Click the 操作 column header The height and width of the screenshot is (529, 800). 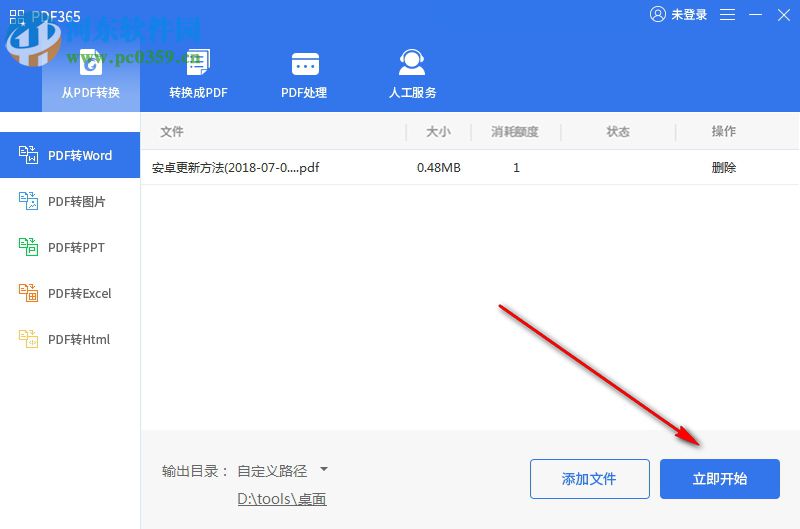click(x=723, y=131)
